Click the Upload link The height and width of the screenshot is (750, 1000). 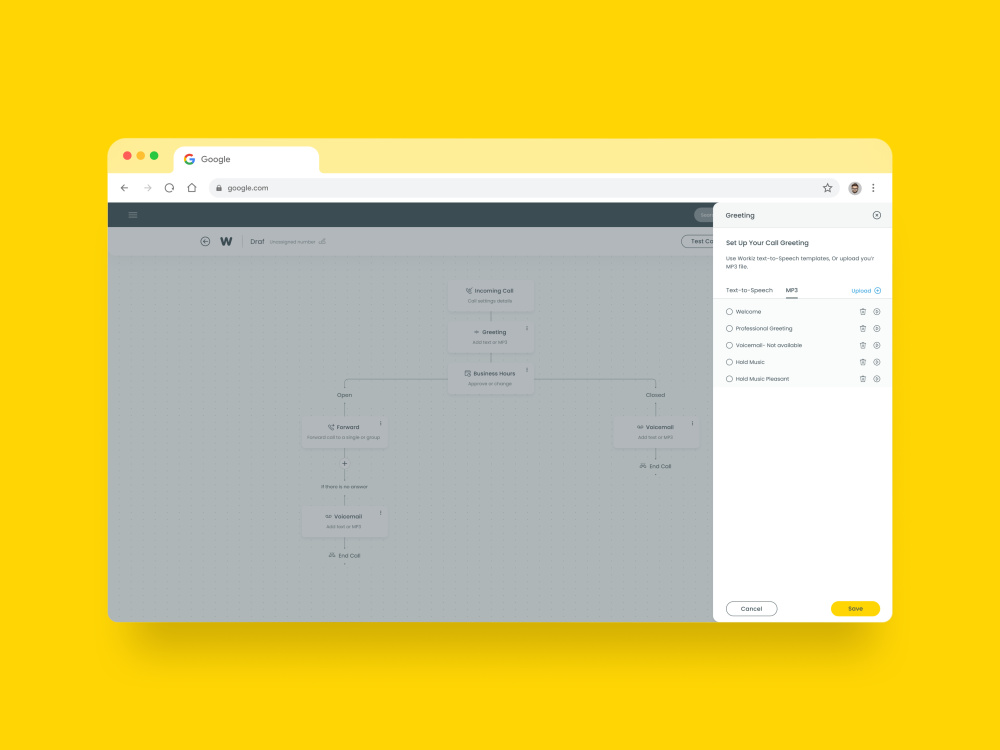(x=861, y=291)
